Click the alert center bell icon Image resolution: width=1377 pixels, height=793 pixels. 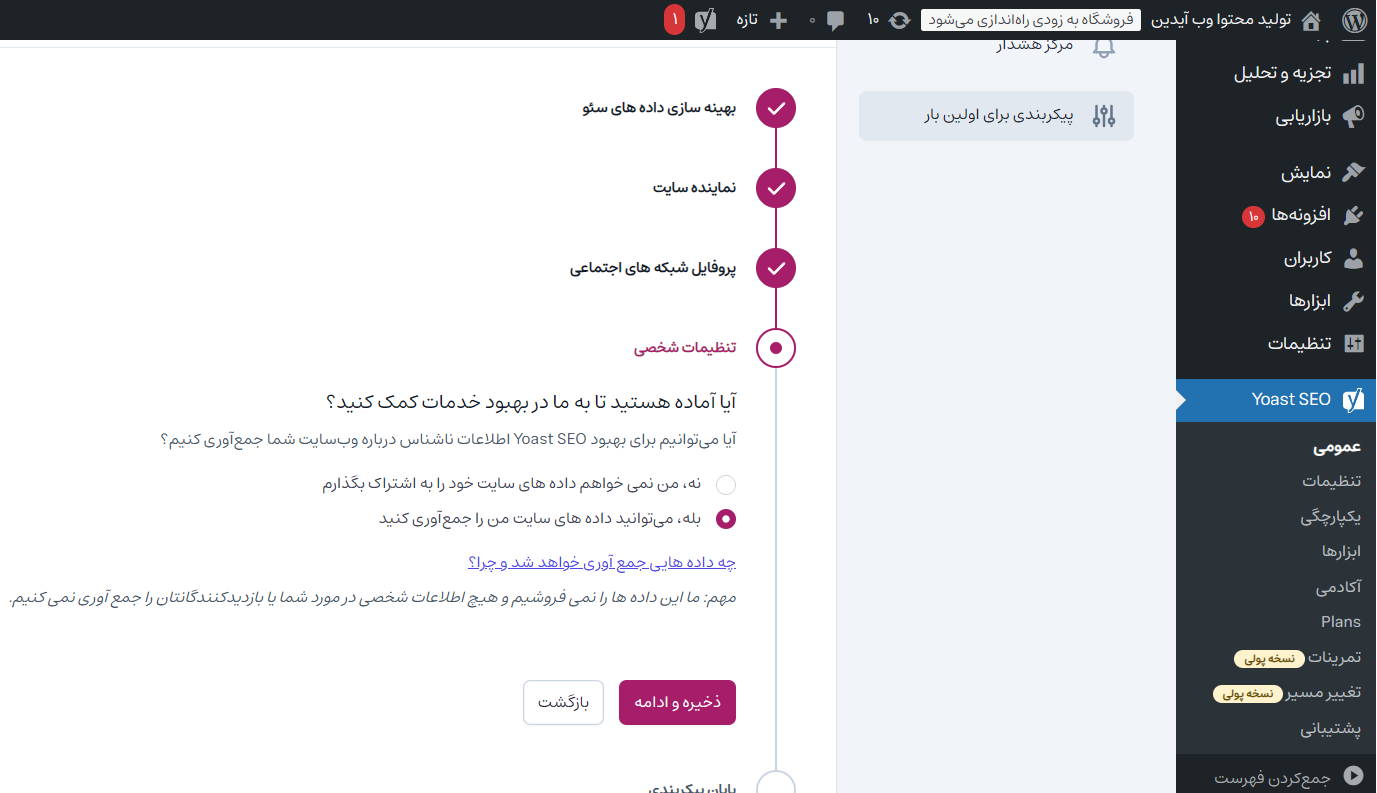(x=1104, y=46)
